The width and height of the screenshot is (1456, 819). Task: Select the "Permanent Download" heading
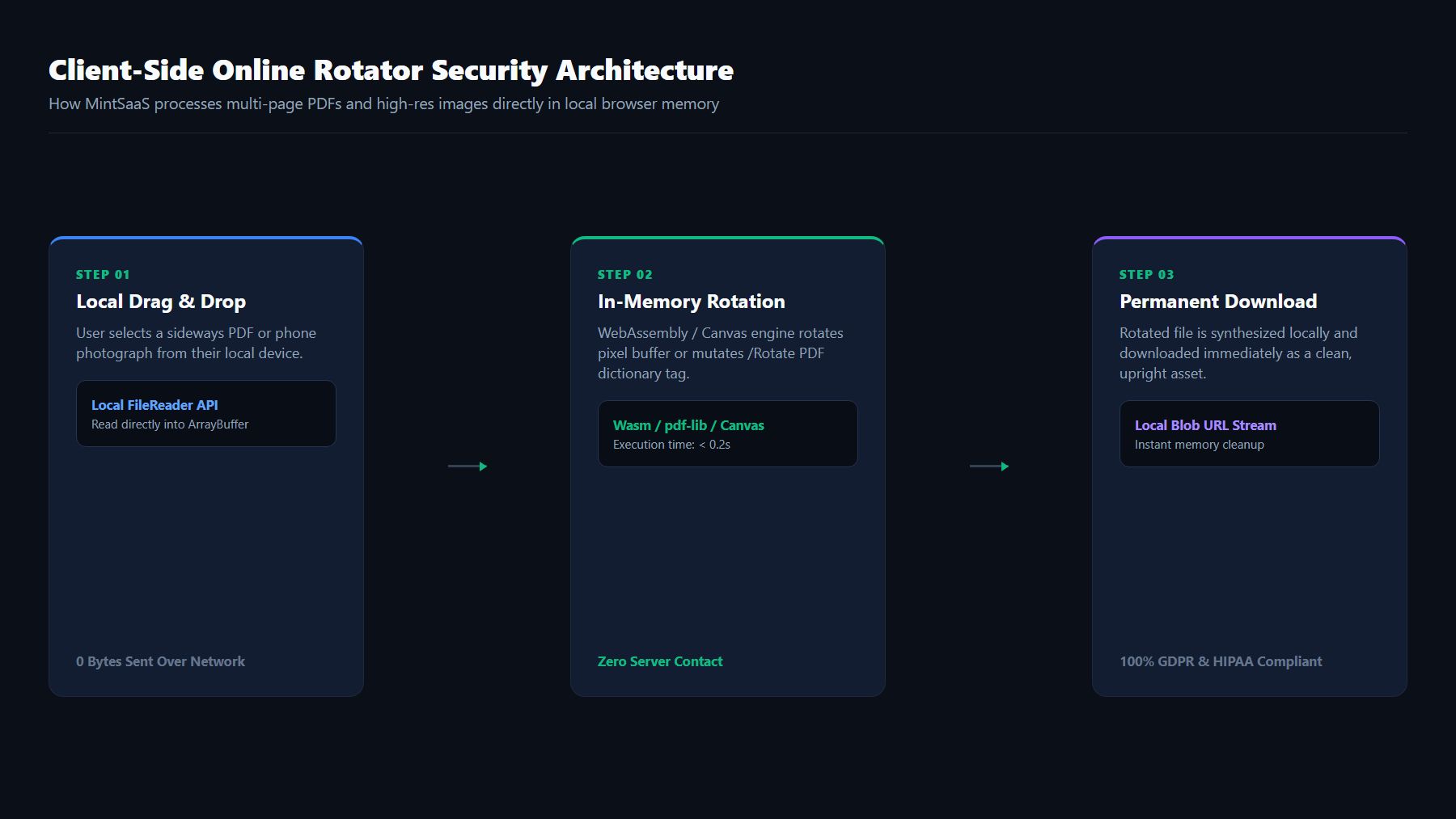[x=1218, y=302]
